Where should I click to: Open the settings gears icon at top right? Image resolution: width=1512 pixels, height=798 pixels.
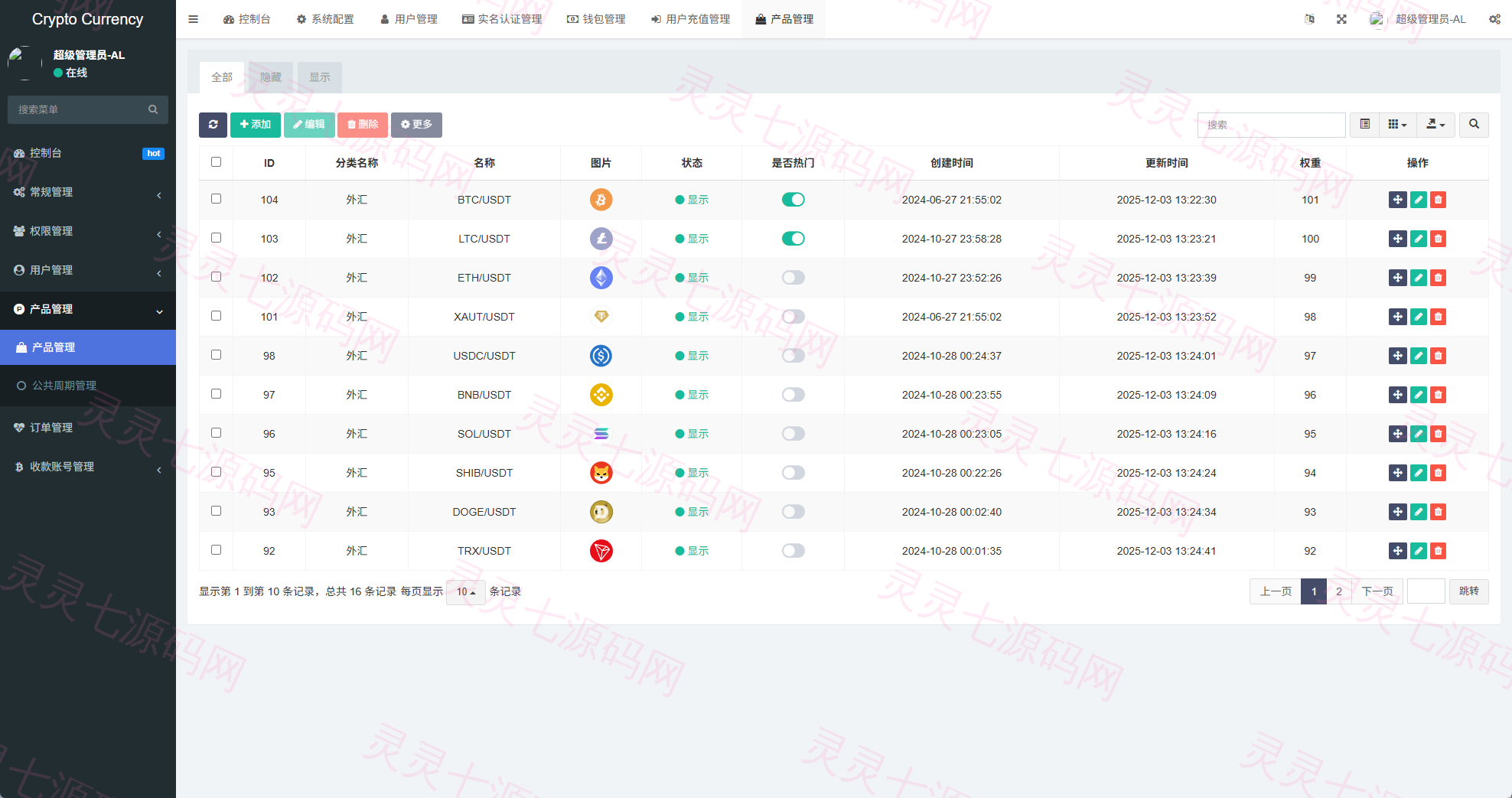pyautogui.click(x=1494, y=19)
